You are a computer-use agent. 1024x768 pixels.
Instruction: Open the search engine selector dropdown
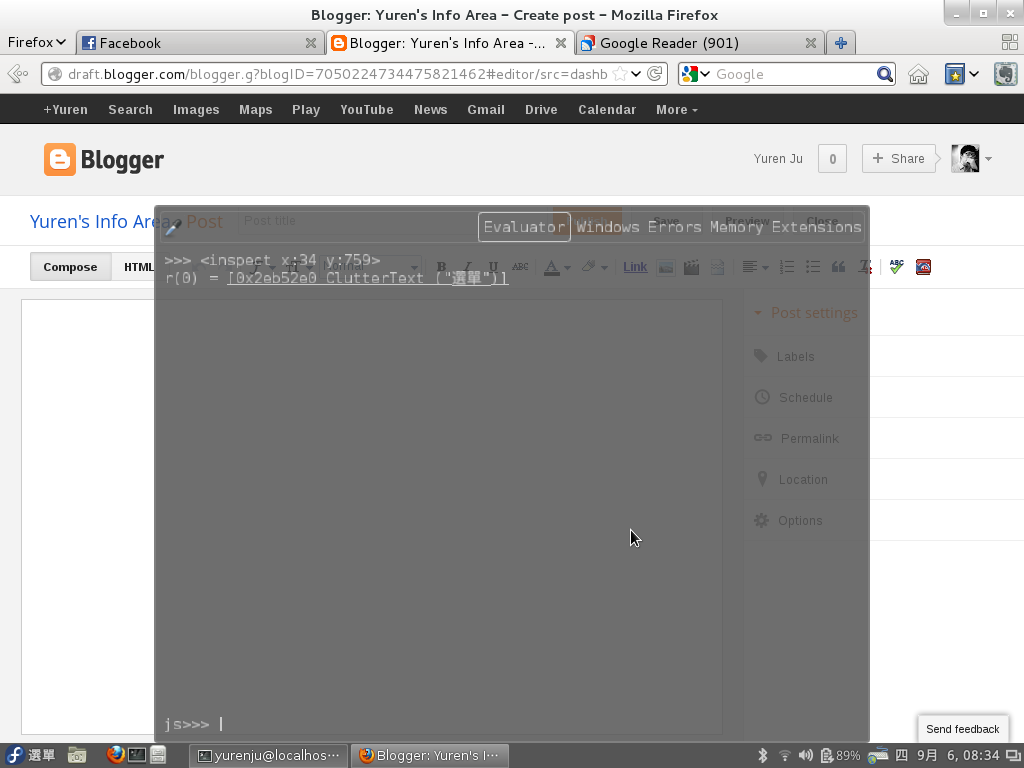695,74
